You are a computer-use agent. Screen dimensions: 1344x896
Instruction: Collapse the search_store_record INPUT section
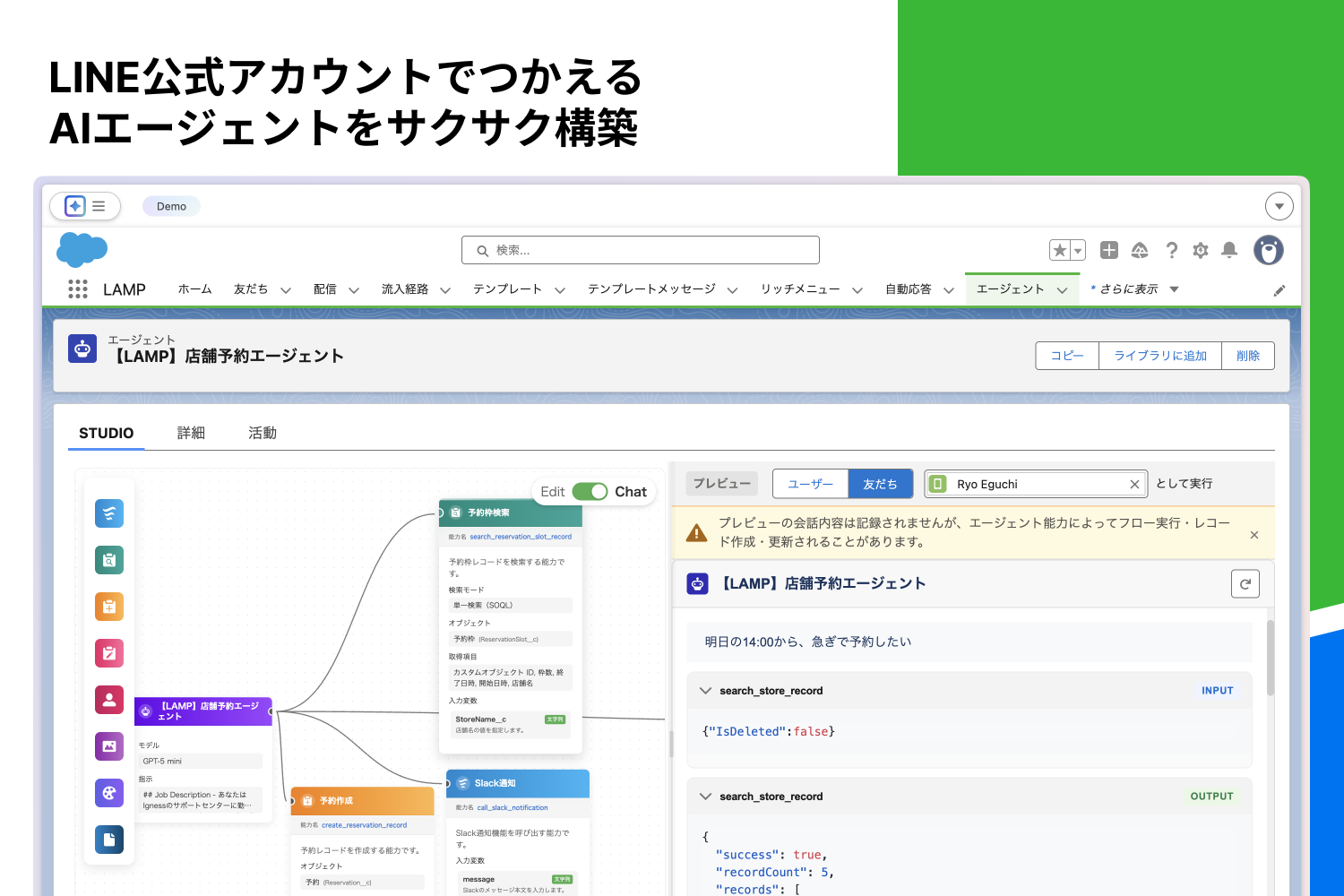706,691
